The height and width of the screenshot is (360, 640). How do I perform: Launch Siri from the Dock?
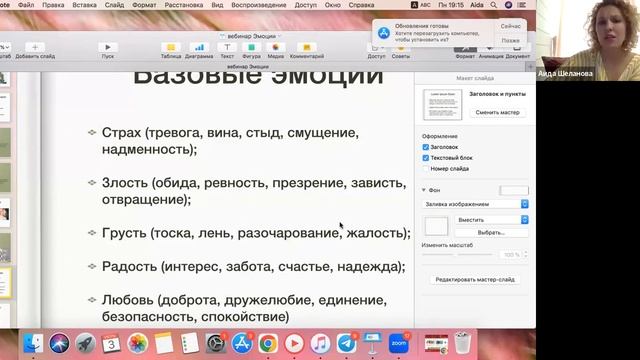coord(59,343)
